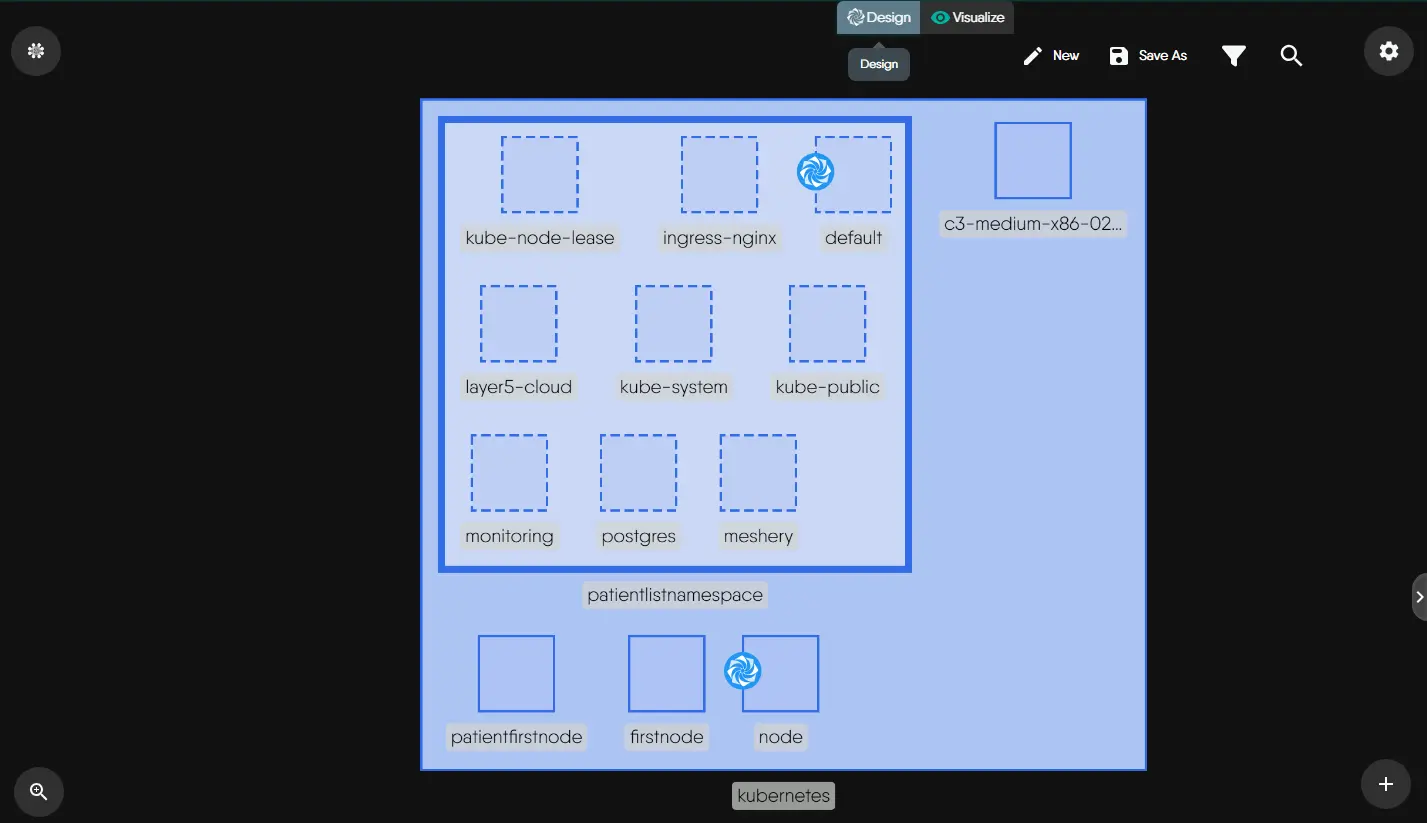Viewport: 1427px width, 823px height.
Task: Select the patientfirstnode box
Action: (516, 673)
